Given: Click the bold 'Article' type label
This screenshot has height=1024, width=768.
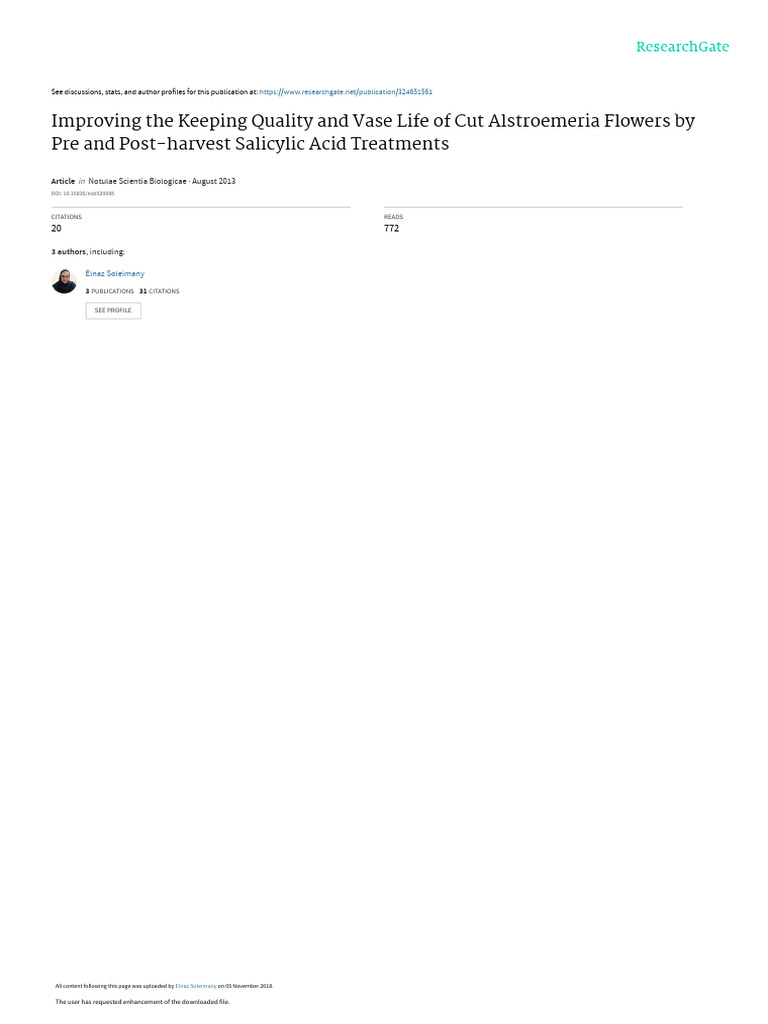Looking at the screenshot, I should click(63, 181).
